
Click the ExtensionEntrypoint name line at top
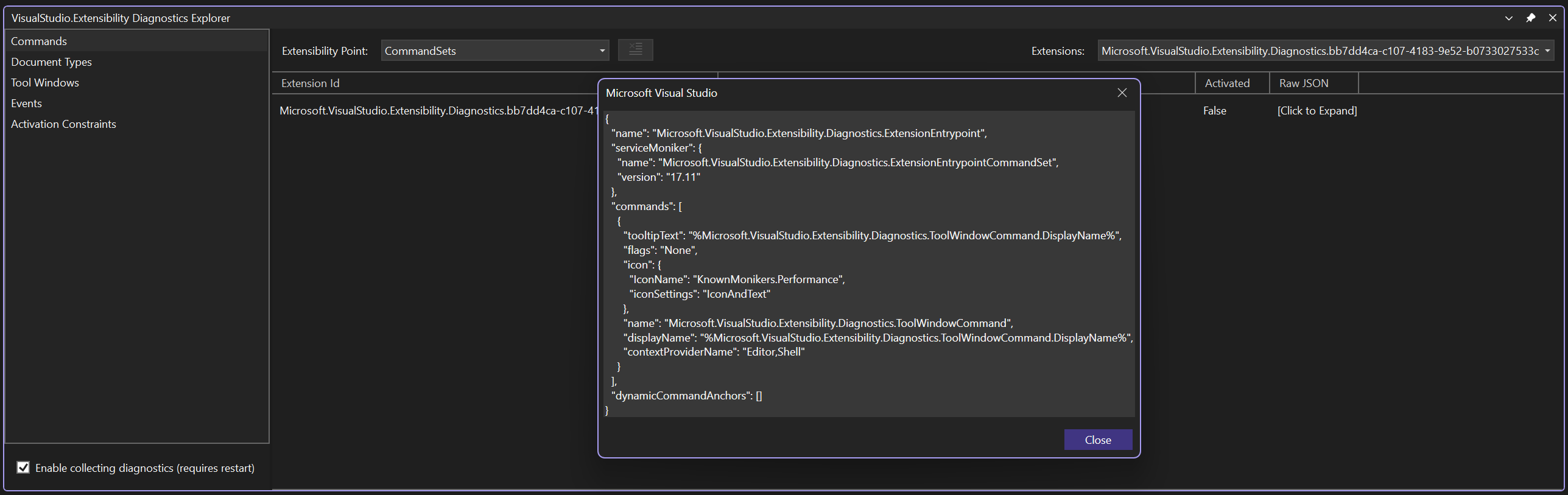click(799, 133)
